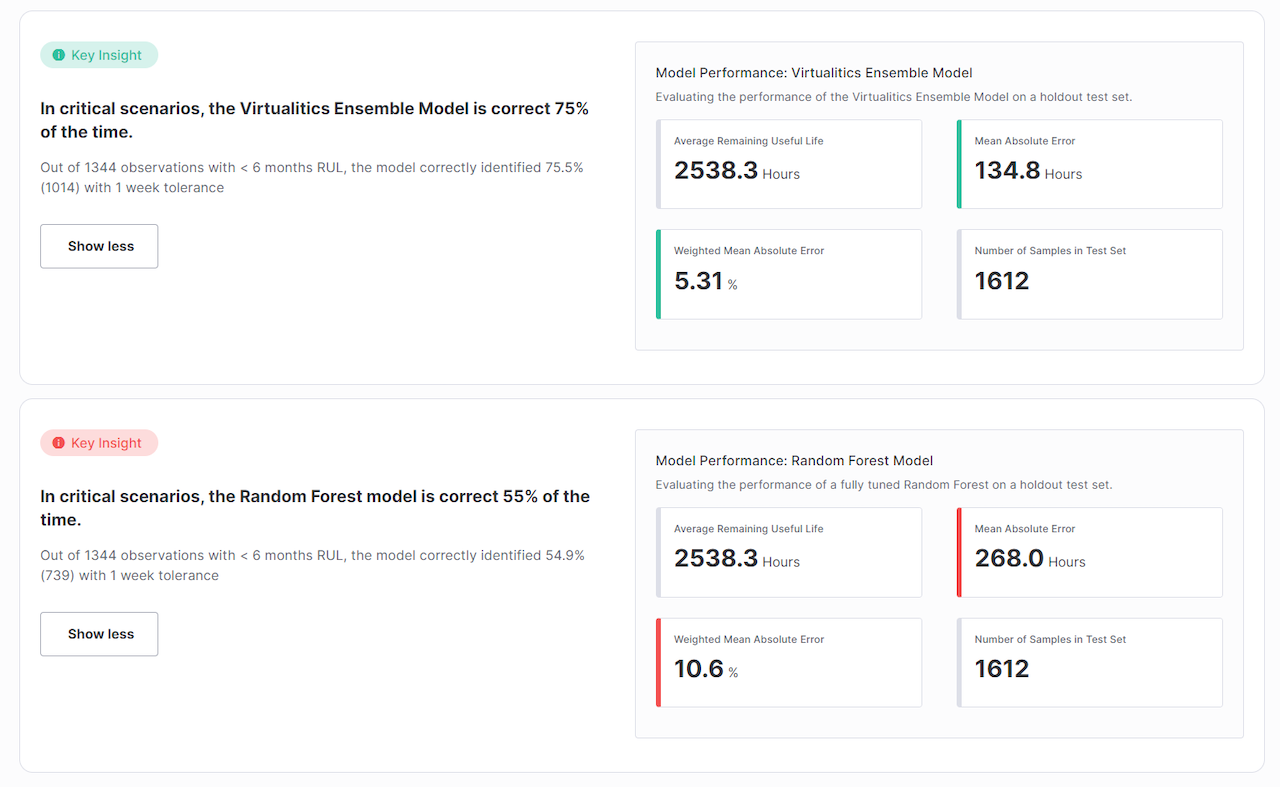Click Weighted Mean Absolute Error label in Random Forest panel
This screenshot has height=787, width=1280.
pyautogui.click(x=749, y=639)
